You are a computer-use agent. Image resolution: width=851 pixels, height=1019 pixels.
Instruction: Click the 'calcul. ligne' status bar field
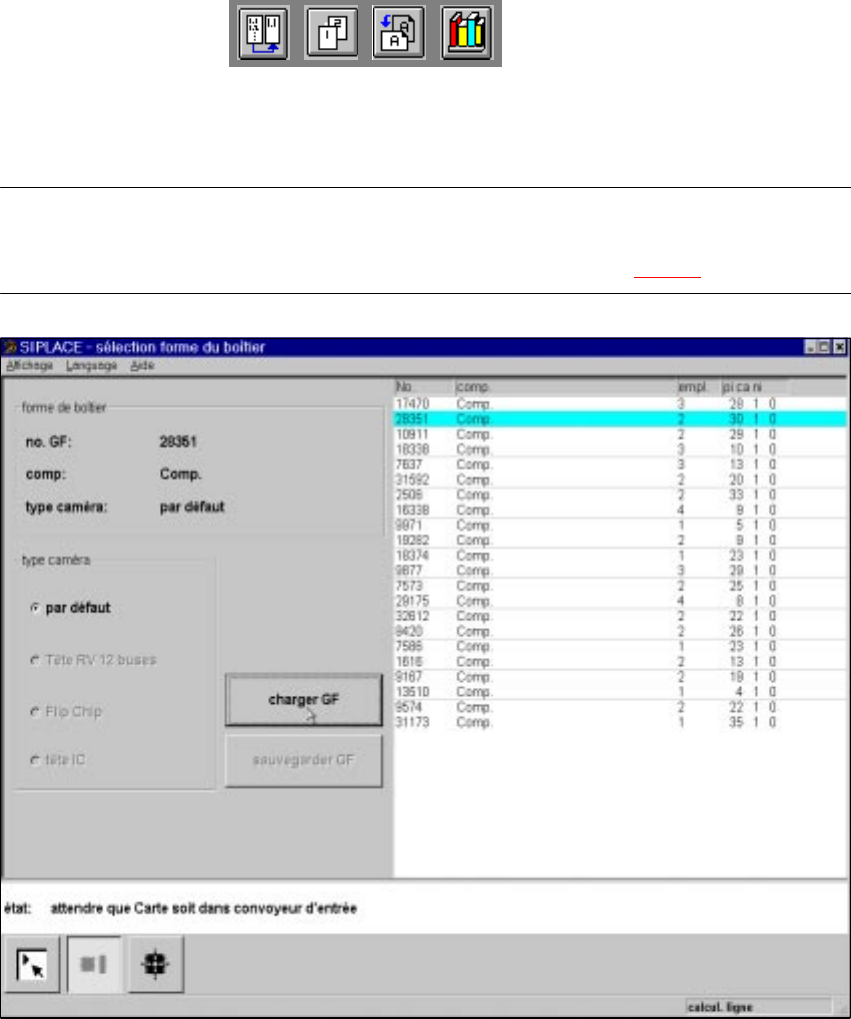(x=758, y=1007)
